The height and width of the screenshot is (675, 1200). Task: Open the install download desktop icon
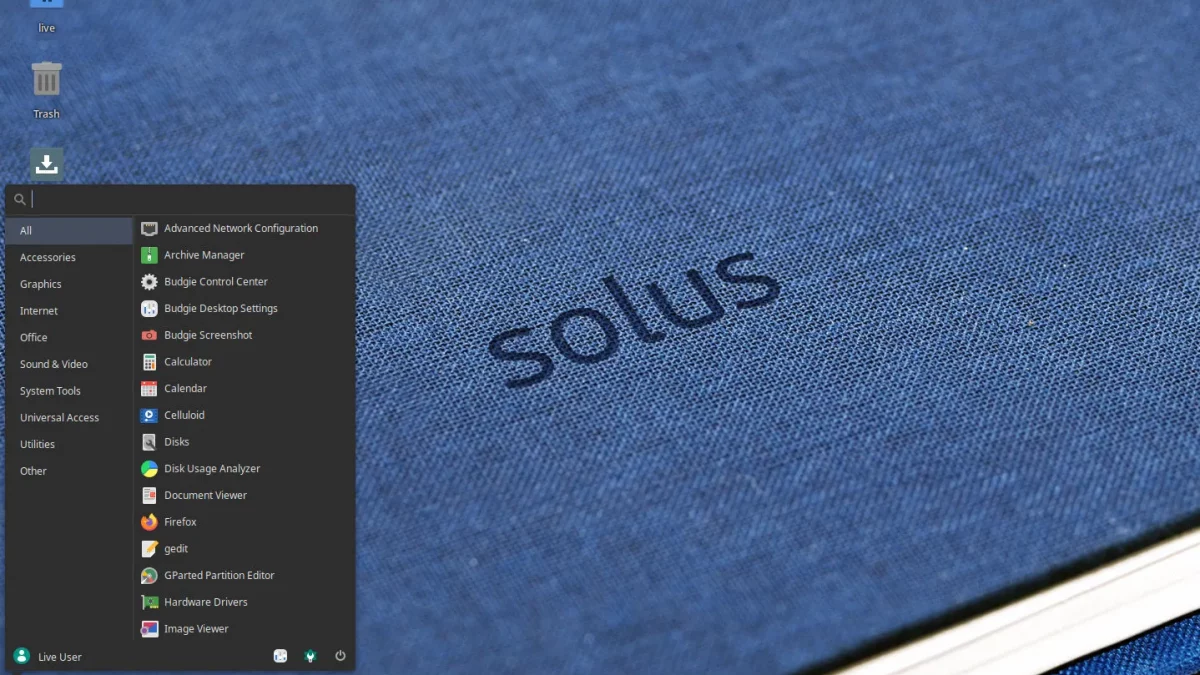pyautogui.click(x=47, y=164)
